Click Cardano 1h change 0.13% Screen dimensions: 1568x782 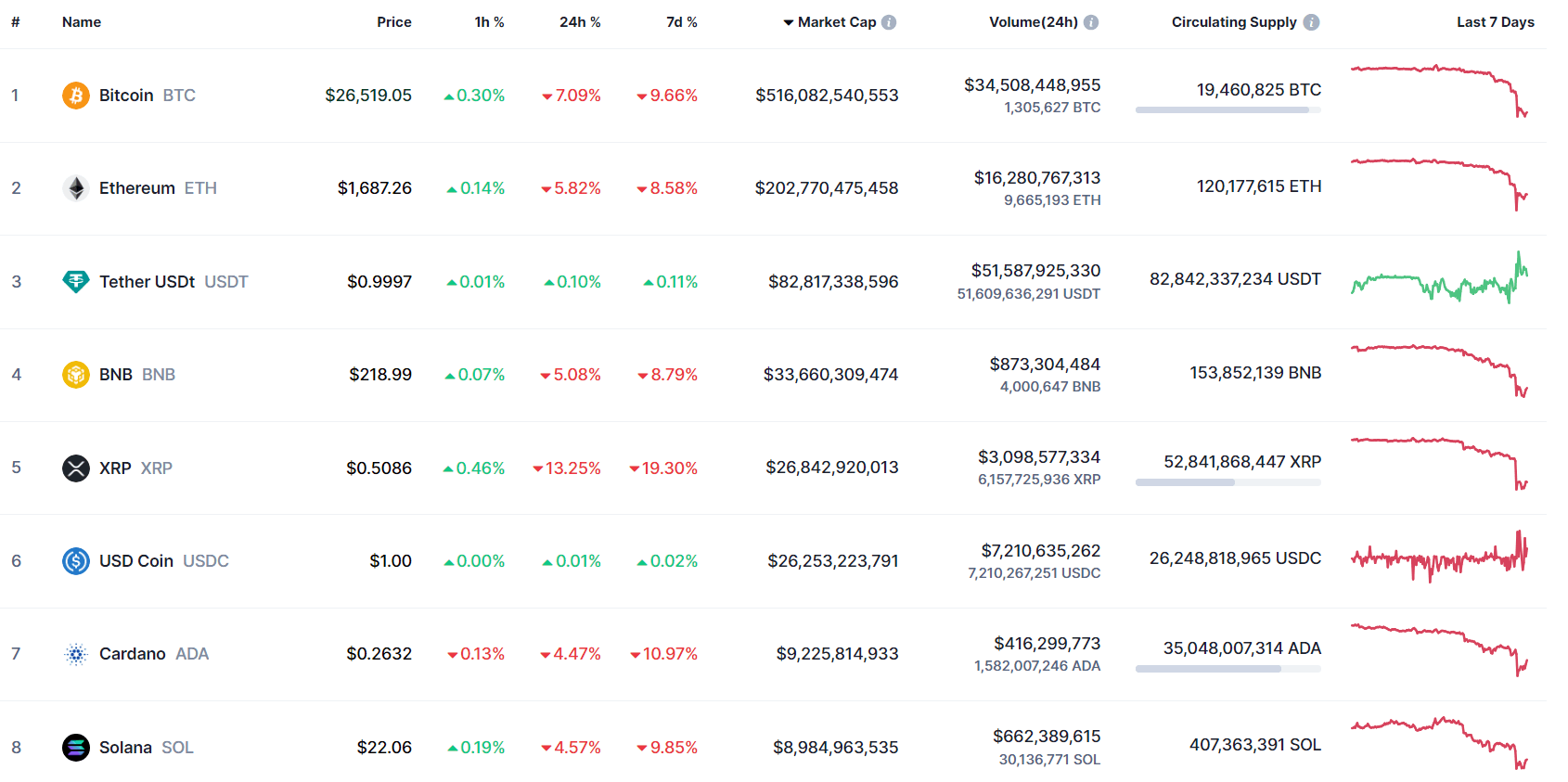tap(476, 654)
